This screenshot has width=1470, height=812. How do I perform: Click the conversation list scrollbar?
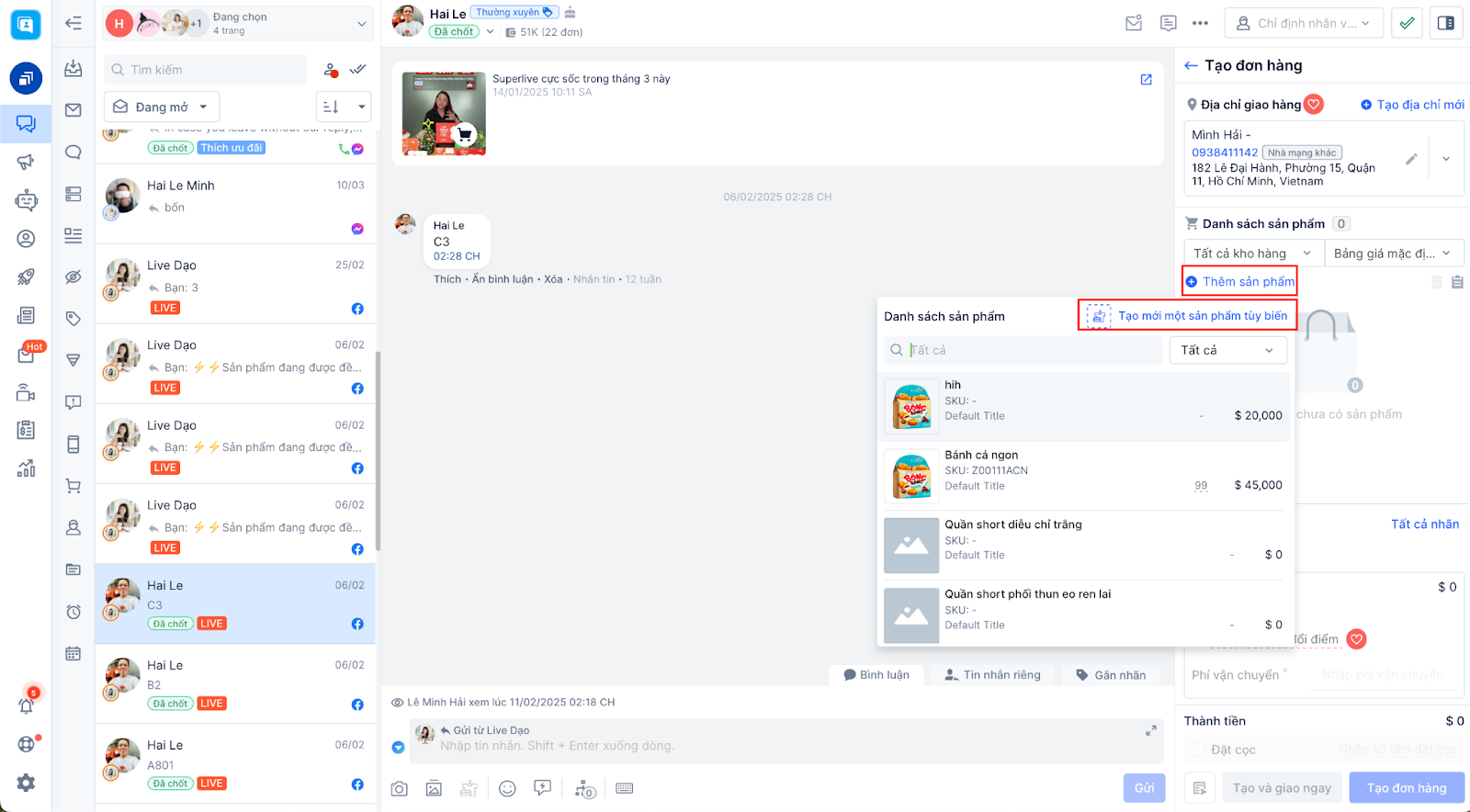point(378,450)
